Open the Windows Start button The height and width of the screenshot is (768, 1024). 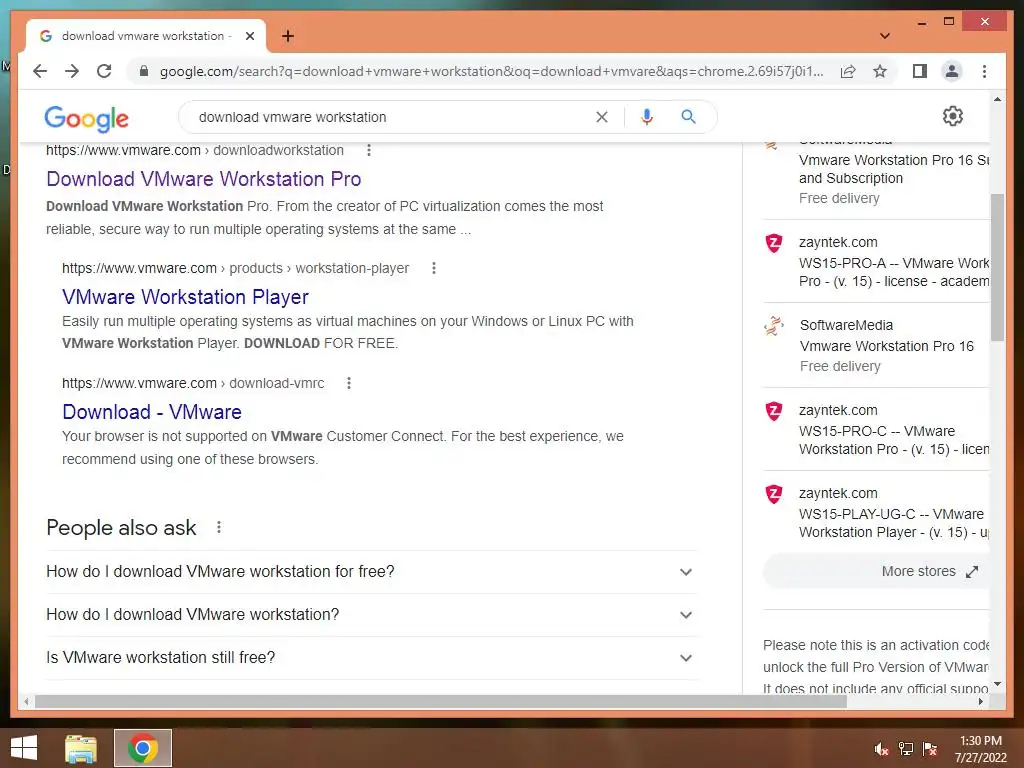pos(24,748)
